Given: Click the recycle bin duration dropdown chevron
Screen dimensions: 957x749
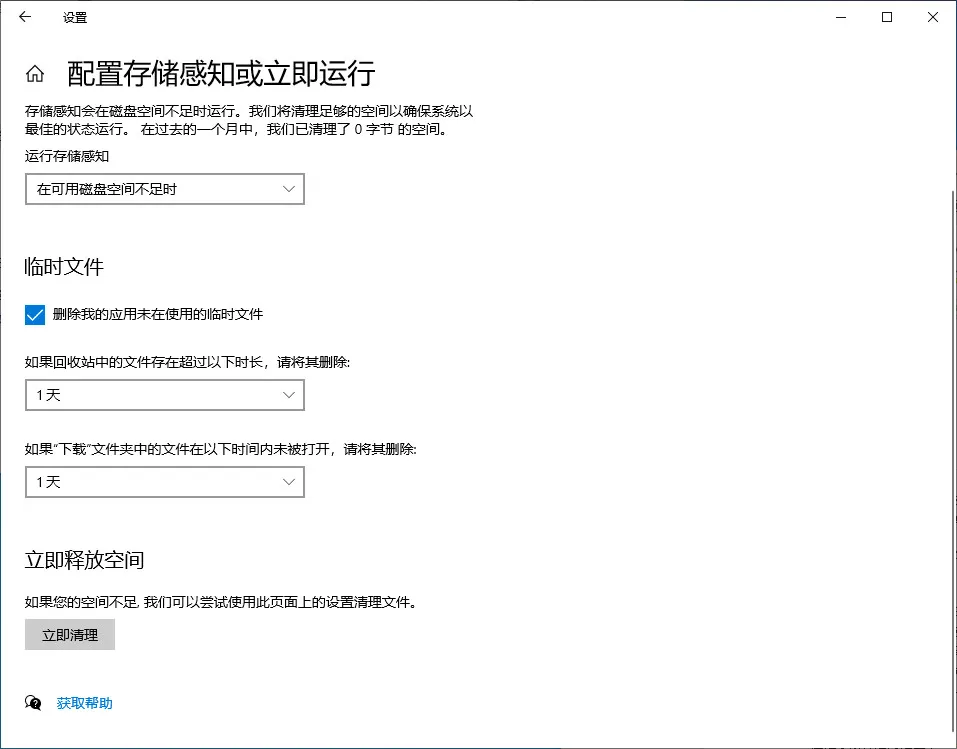Looking at the screenshot, I should [290, 395].
